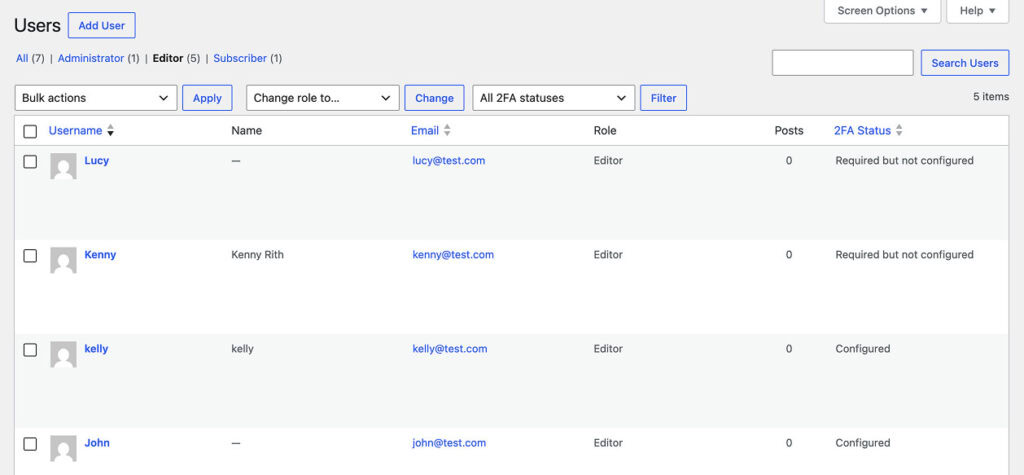Click the Posts column header
This screenshot has width=1024, height=475.
pos(789,131)
